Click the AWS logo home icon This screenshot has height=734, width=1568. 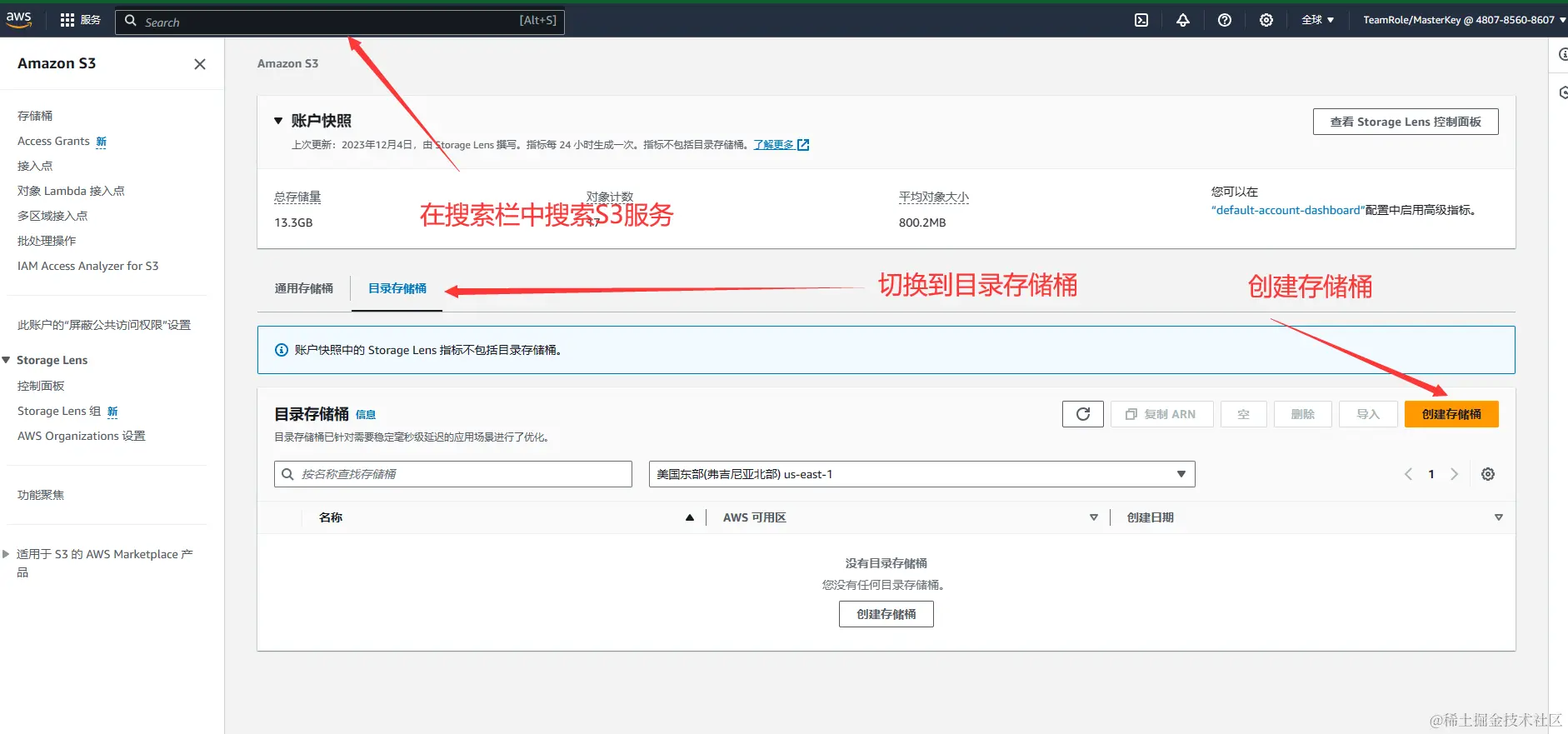point(18,19)
